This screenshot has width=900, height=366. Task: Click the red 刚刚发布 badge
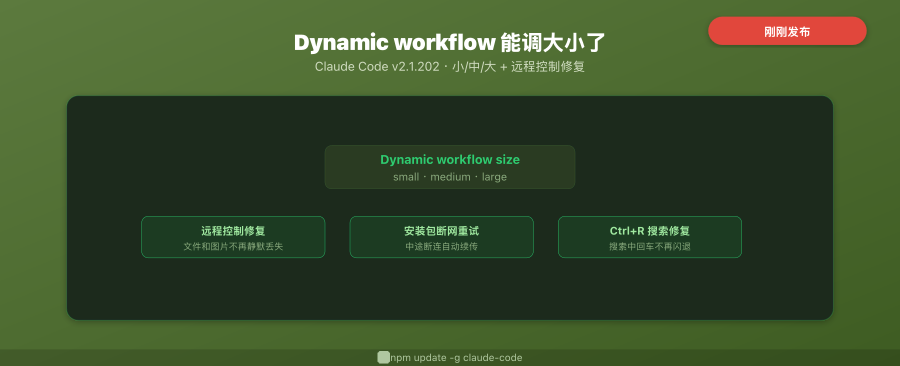(787, 31)
